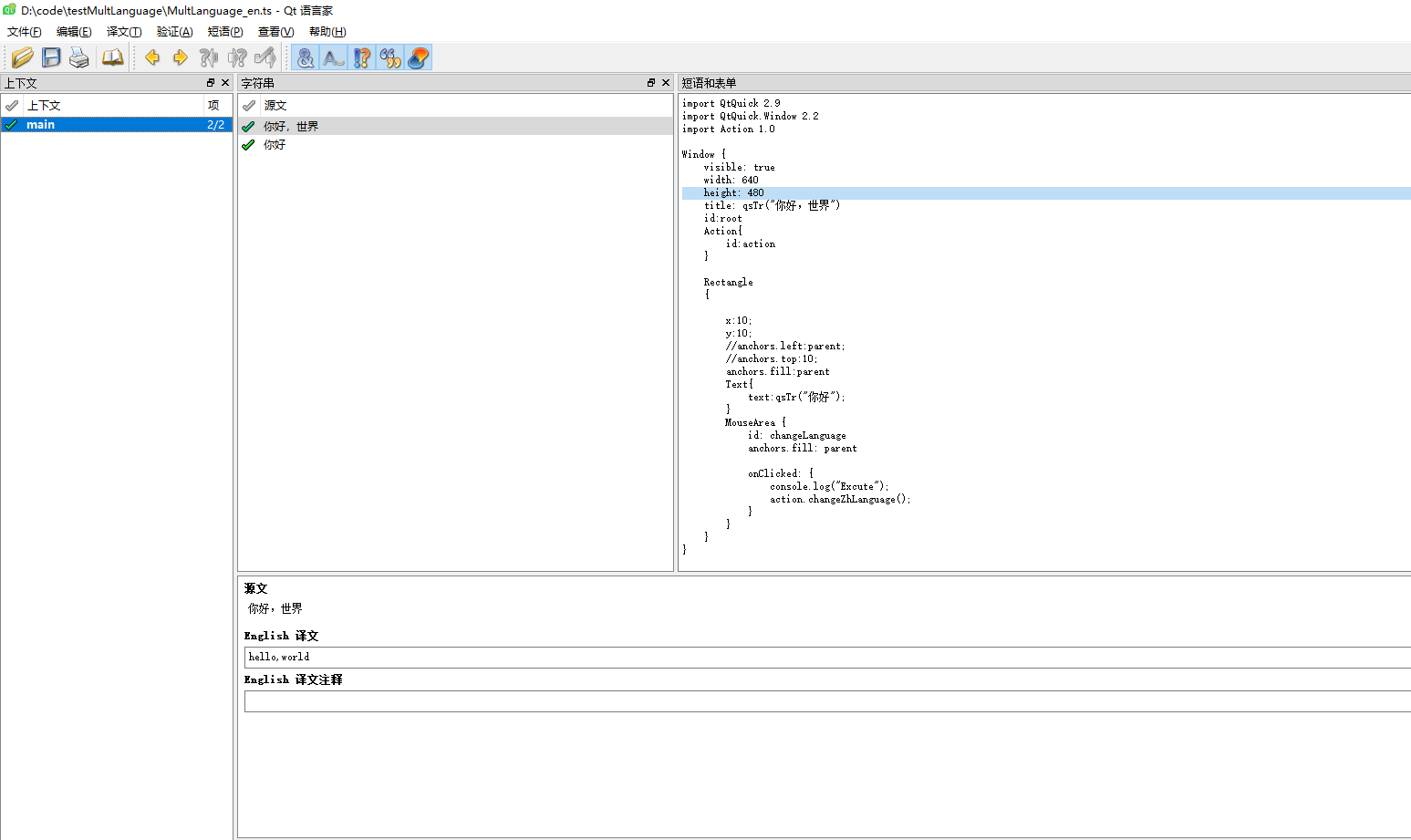Toggle ending punctuation validation (!? icon)
The height and width of the screenshot is (840, 1411).
point(362,57)
